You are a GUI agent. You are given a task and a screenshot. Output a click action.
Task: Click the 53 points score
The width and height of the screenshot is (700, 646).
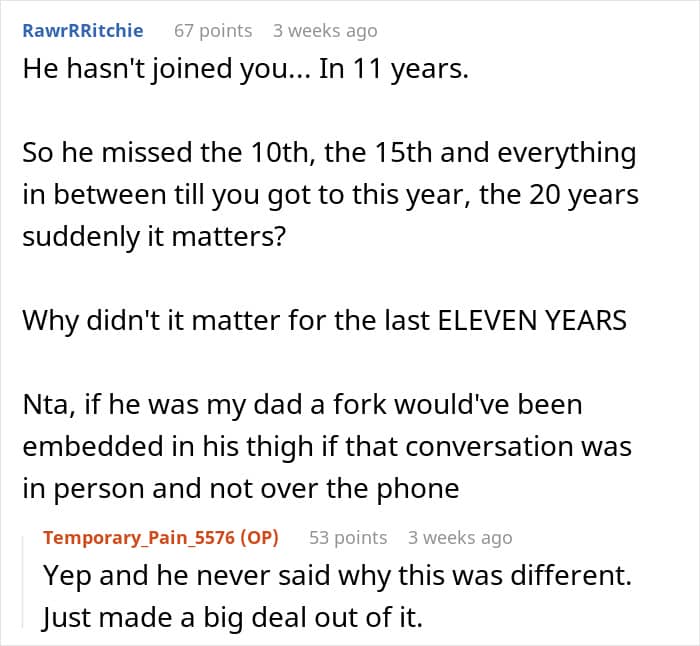[348, 537]
